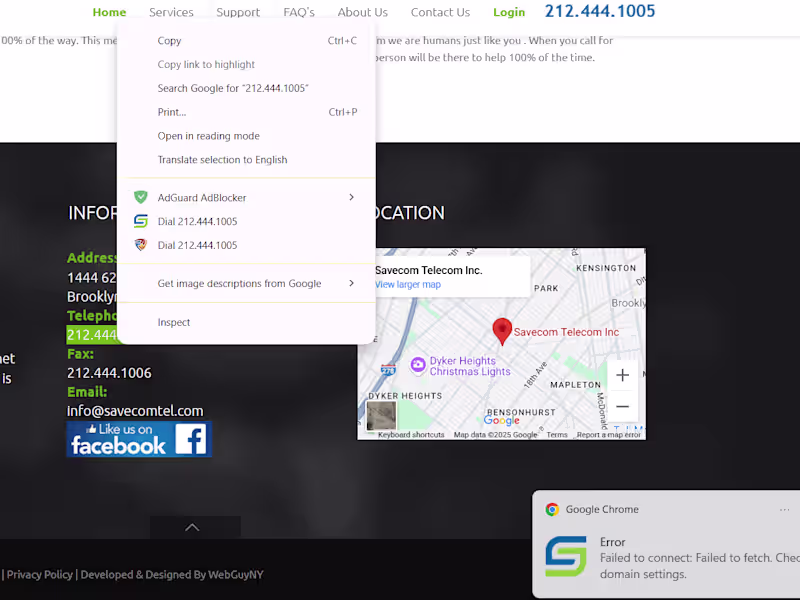Screen dimensions: 800x600
Task: Open View larger map link
Action: (407, 284)
